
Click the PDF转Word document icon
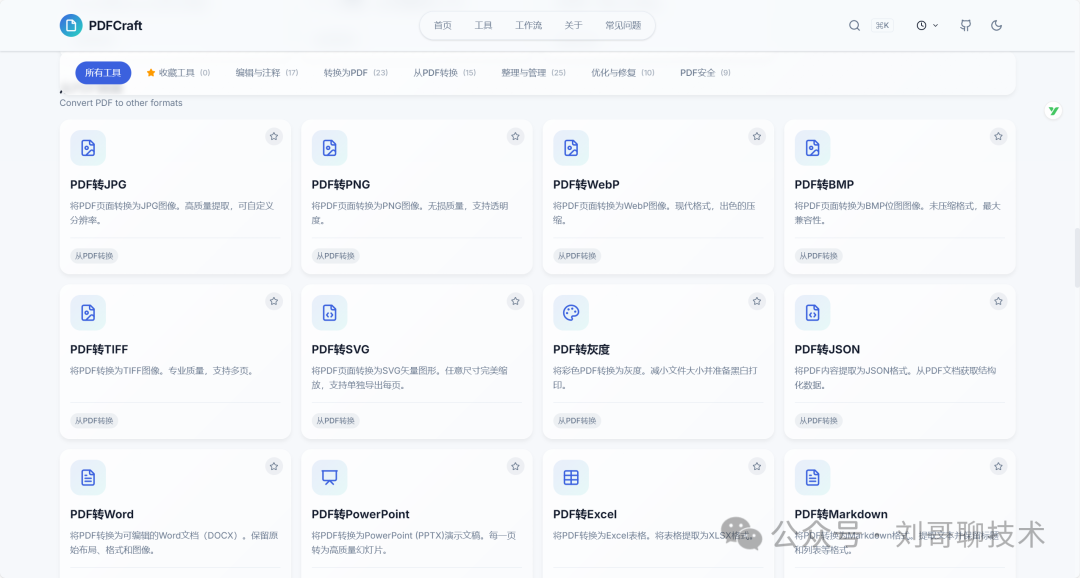[88, 477]
